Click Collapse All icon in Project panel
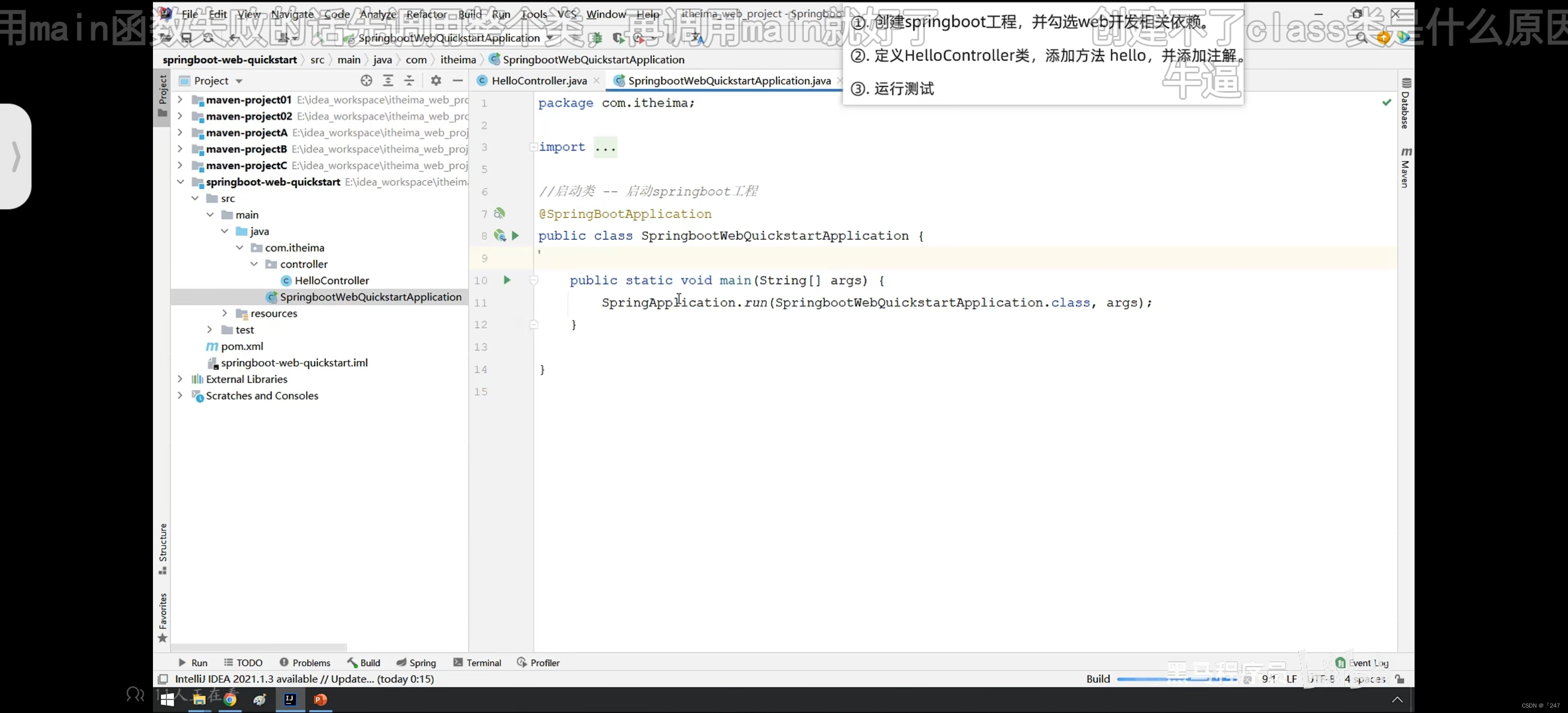 409,80
